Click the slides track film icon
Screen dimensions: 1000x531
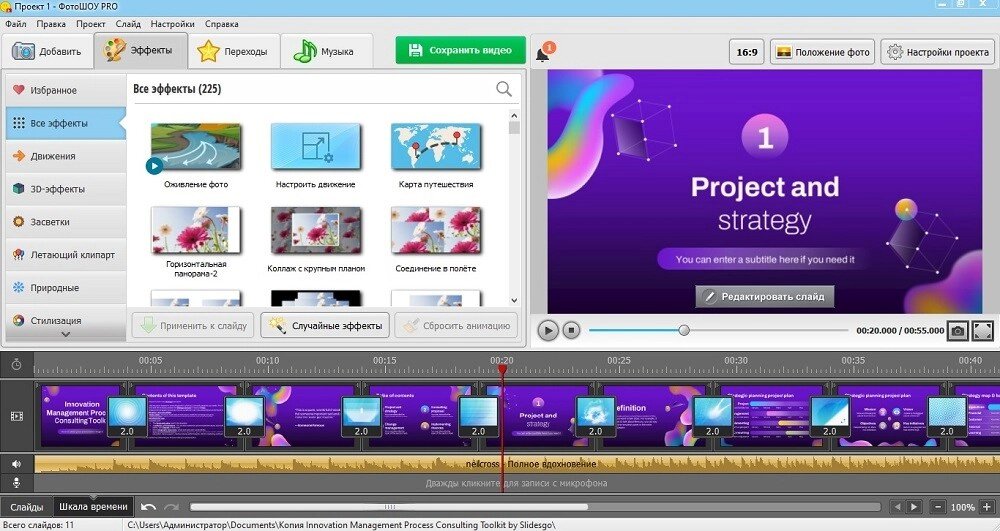[17, 416]
